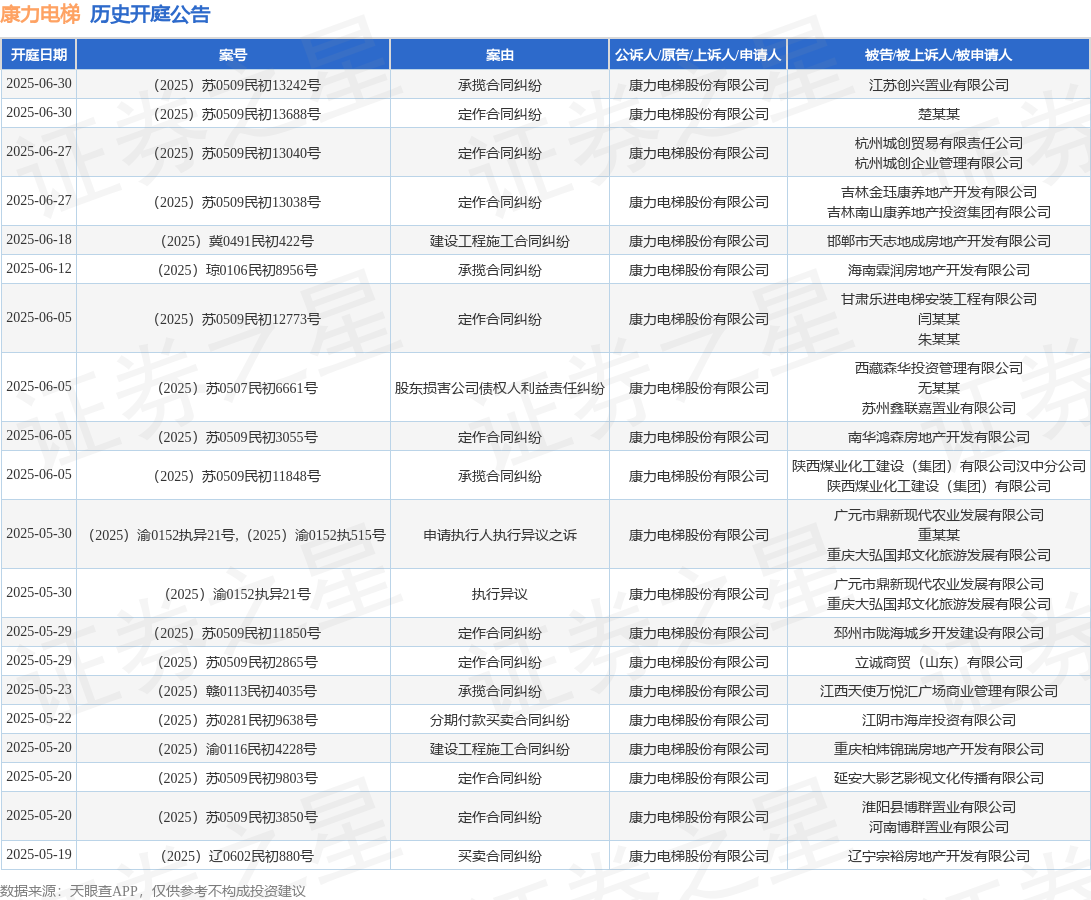
Task: Click cause 执行异议
Action: (x=500, y=594)
